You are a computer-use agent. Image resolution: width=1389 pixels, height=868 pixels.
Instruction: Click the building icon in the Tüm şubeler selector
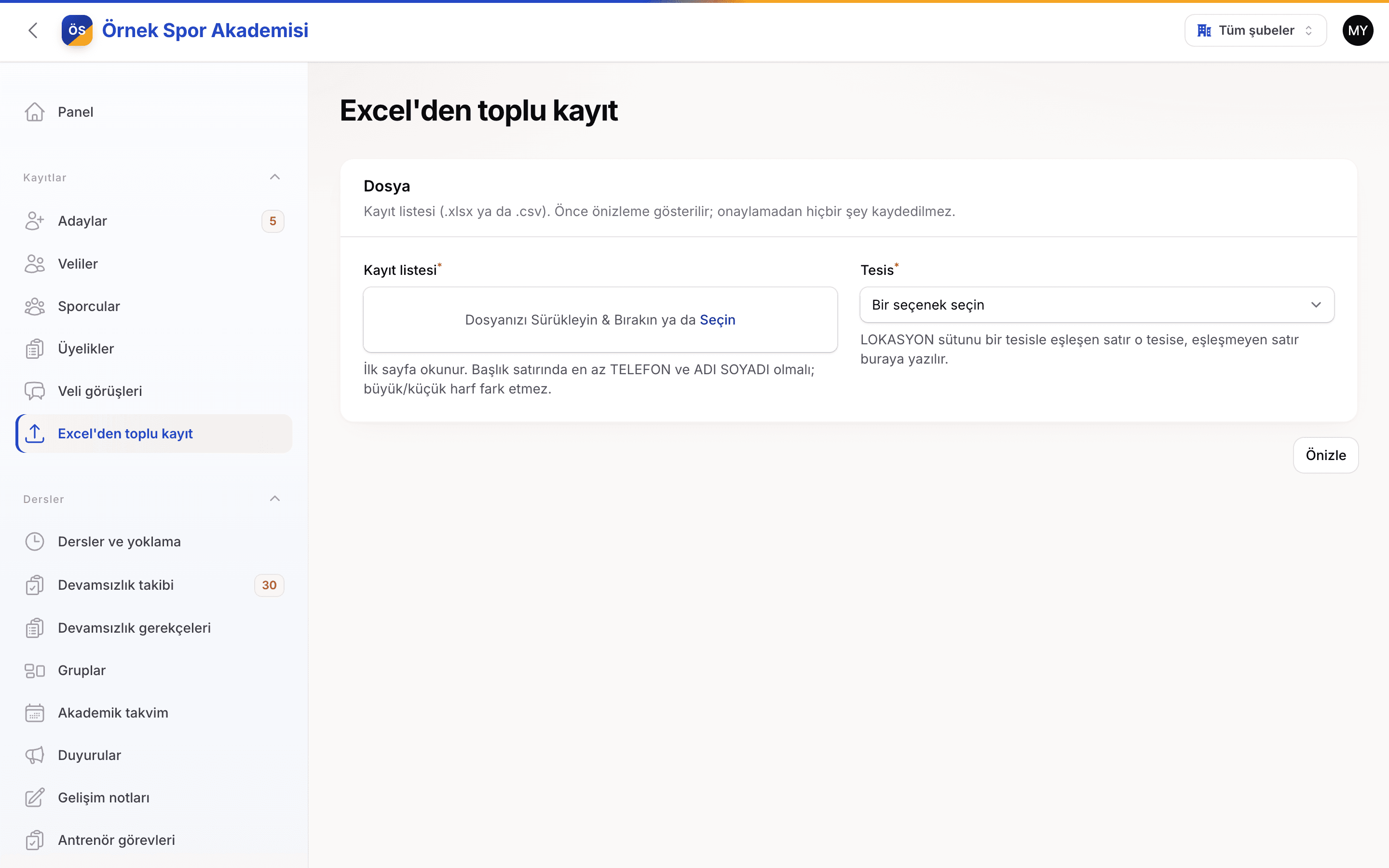coord(1204,30)
